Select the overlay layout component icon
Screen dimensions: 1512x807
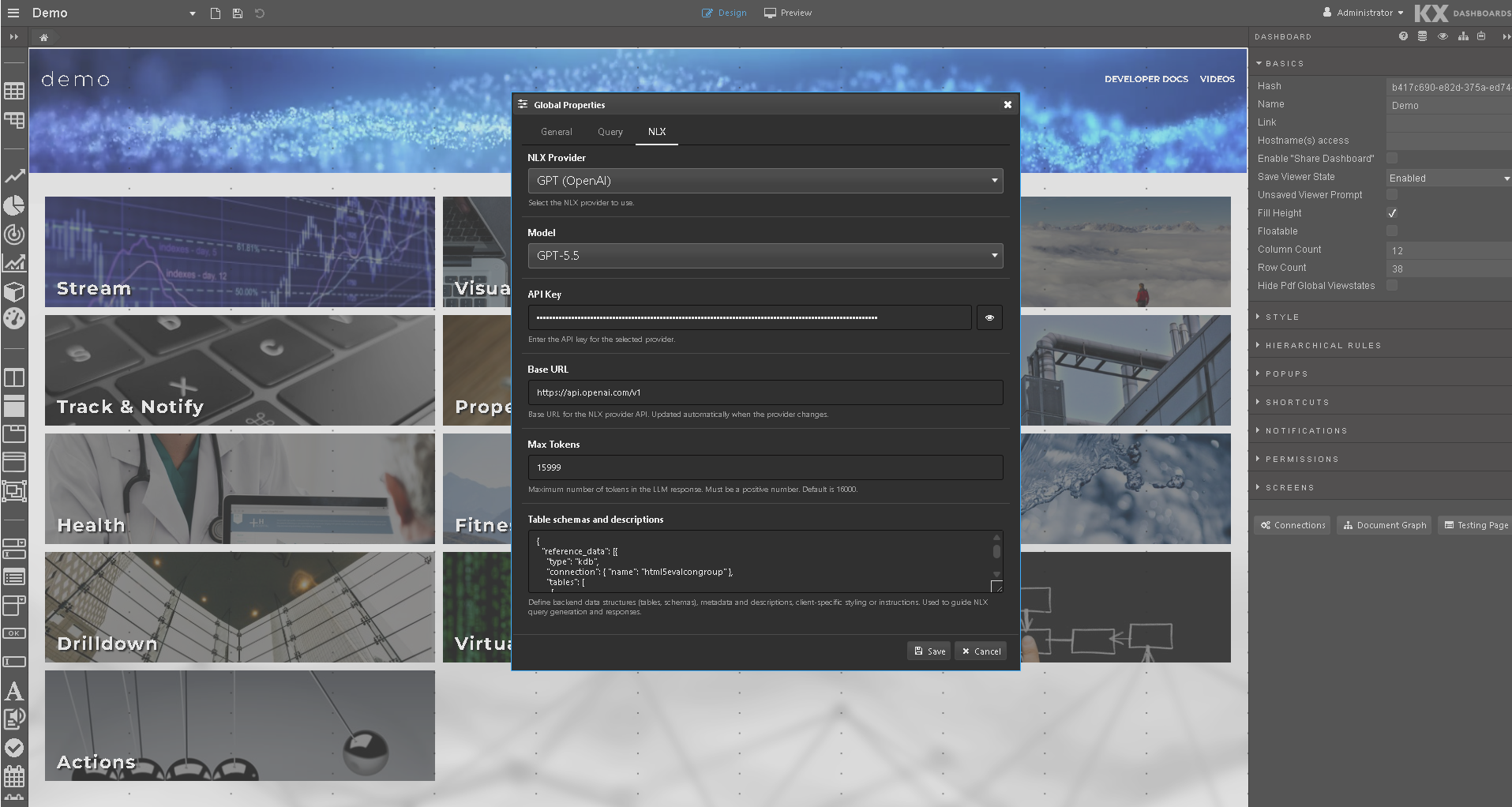tap(14, 491)
